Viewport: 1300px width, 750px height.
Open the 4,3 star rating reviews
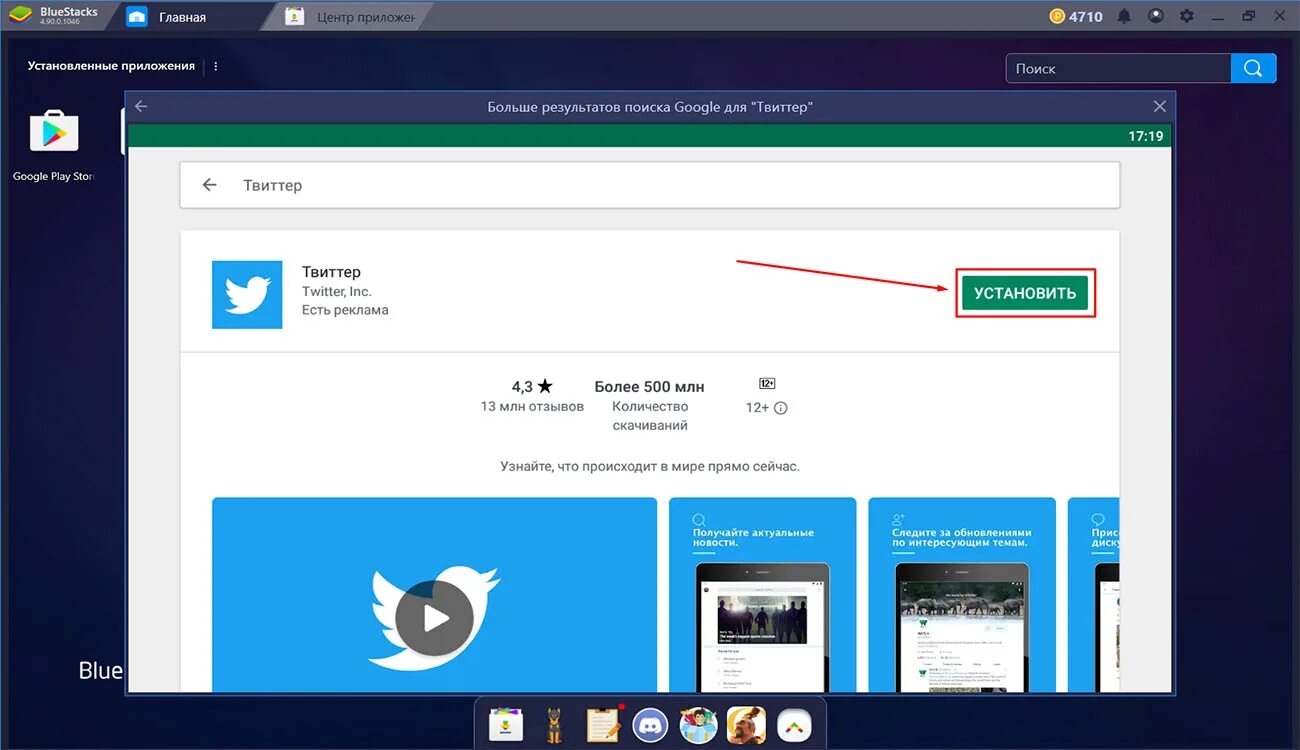click(532, 386)
